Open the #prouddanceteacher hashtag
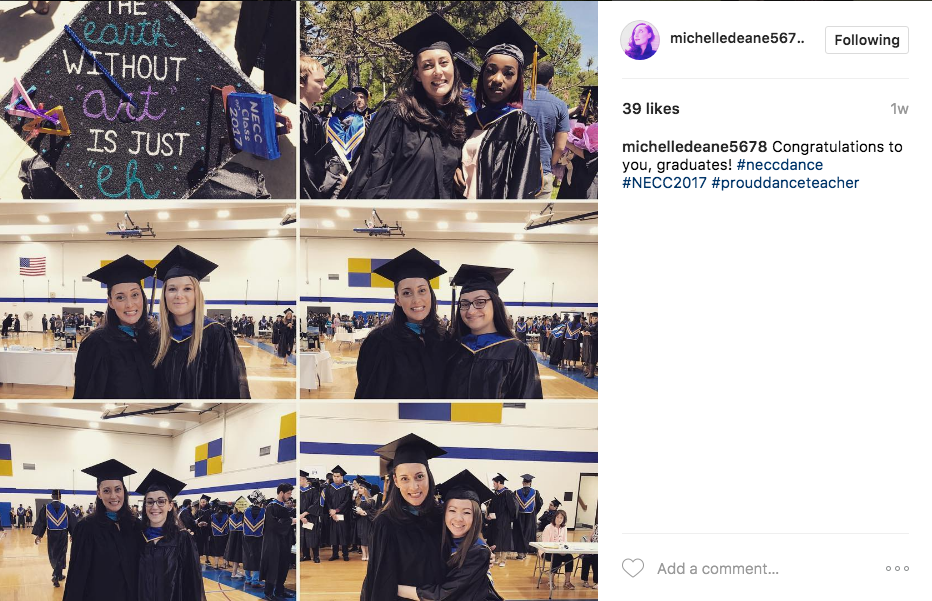 click(785, 182)
